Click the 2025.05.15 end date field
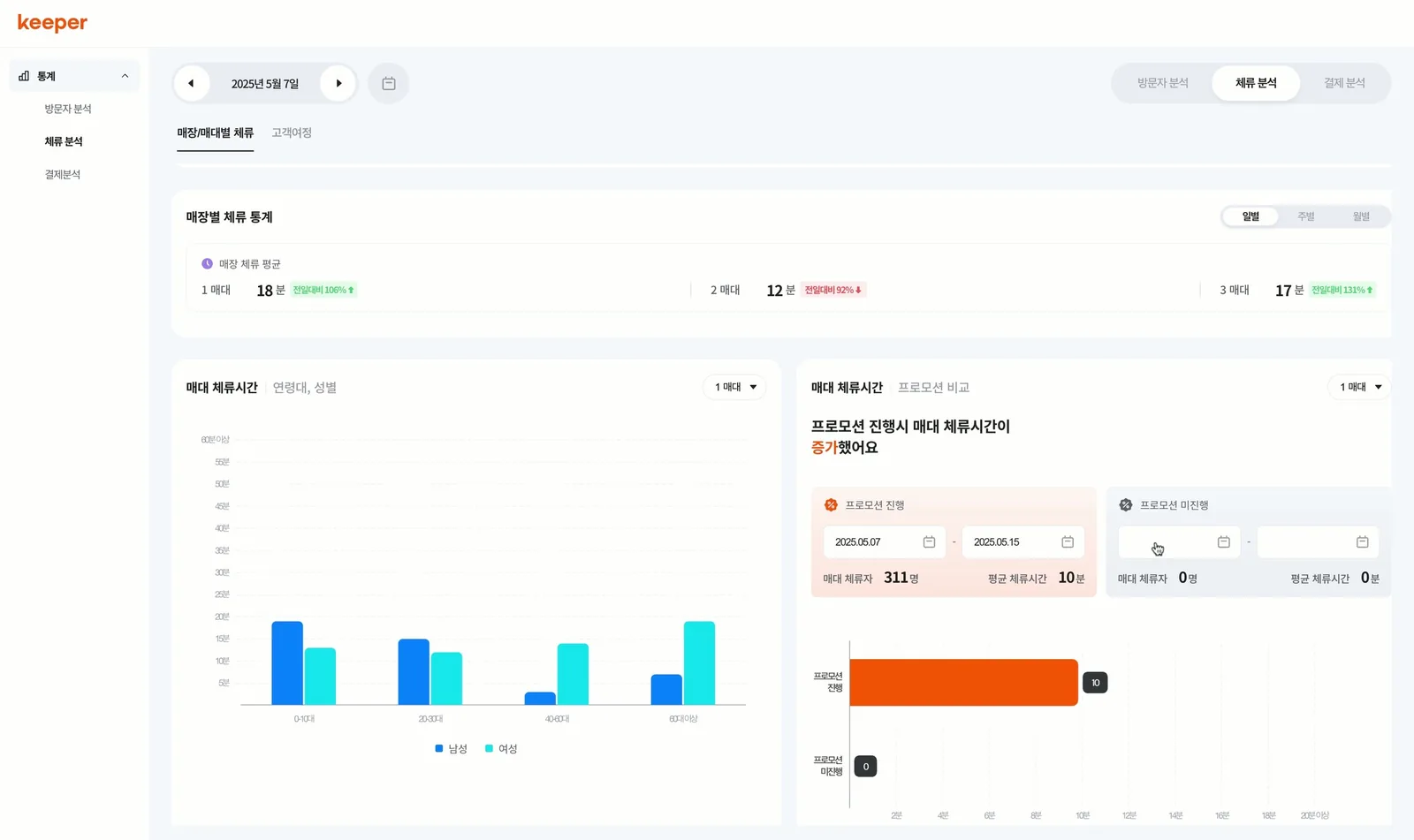Viewport: 1414px width, 840px height. point(1023,542)
